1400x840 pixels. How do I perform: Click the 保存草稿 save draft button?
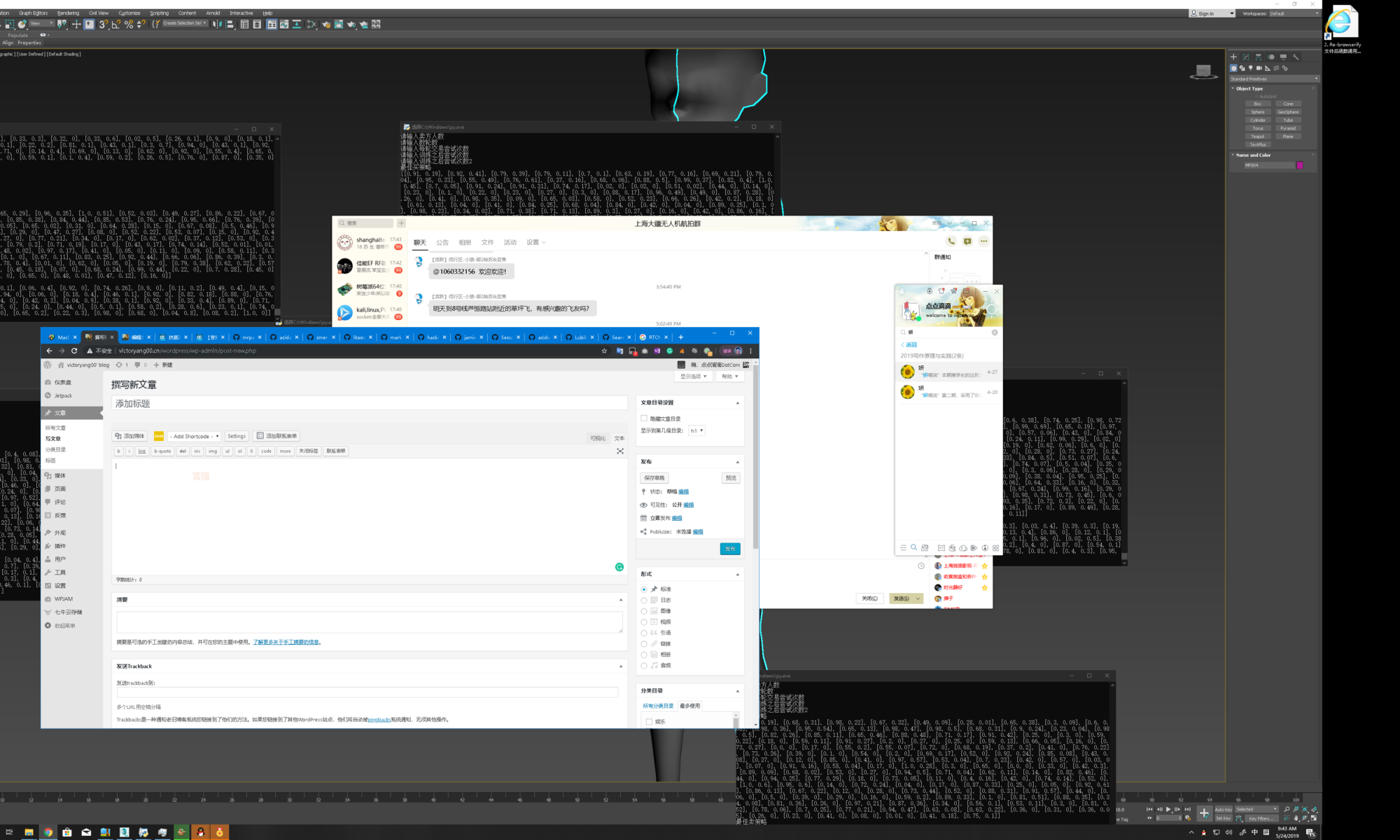click(x=654, y=478)
